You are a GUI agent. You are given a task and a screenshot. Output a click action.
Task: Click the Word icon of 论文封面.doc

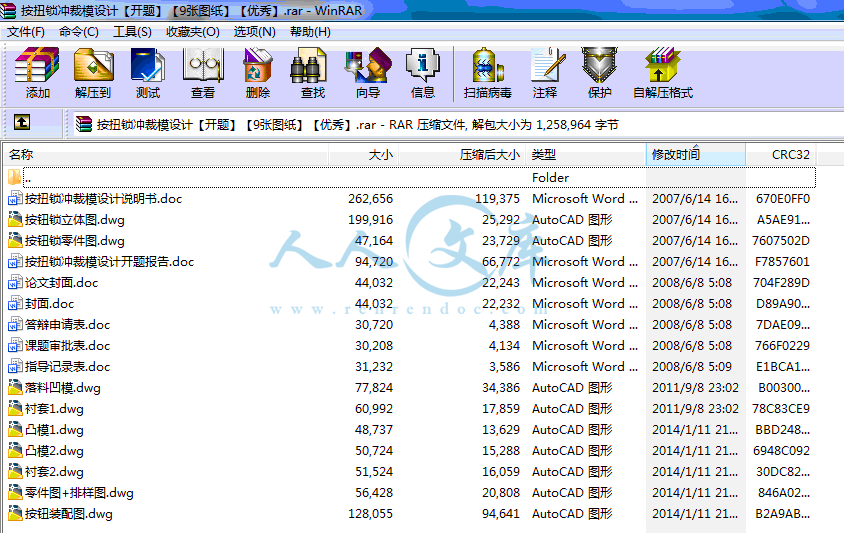[x=15, y=283]
